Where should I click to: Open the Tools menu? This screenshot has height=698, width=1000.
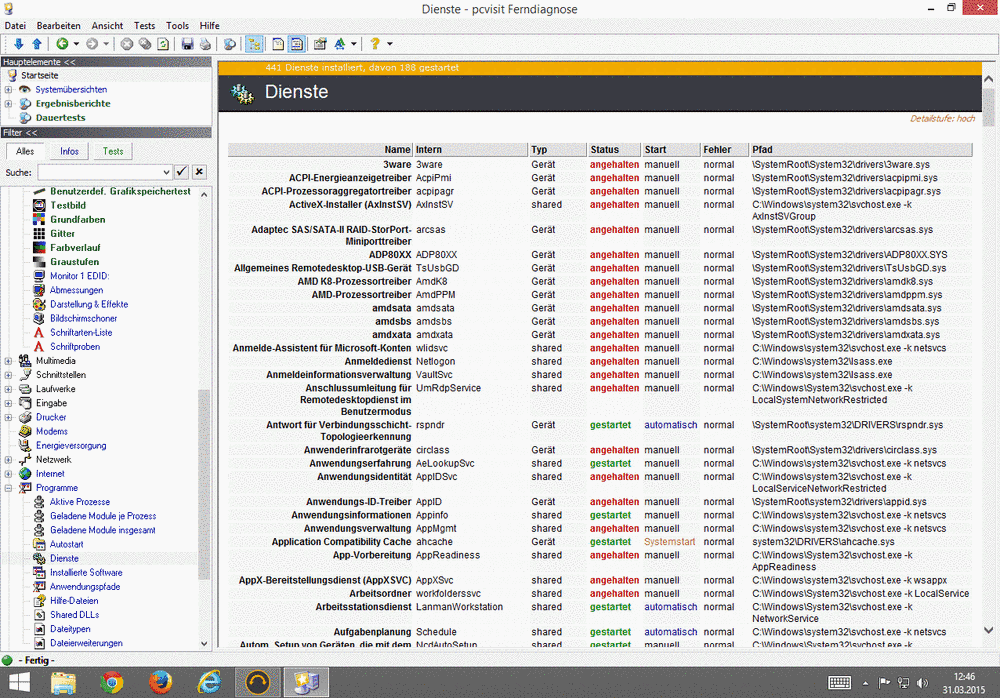pyautogui.click(x=176, y=25)
